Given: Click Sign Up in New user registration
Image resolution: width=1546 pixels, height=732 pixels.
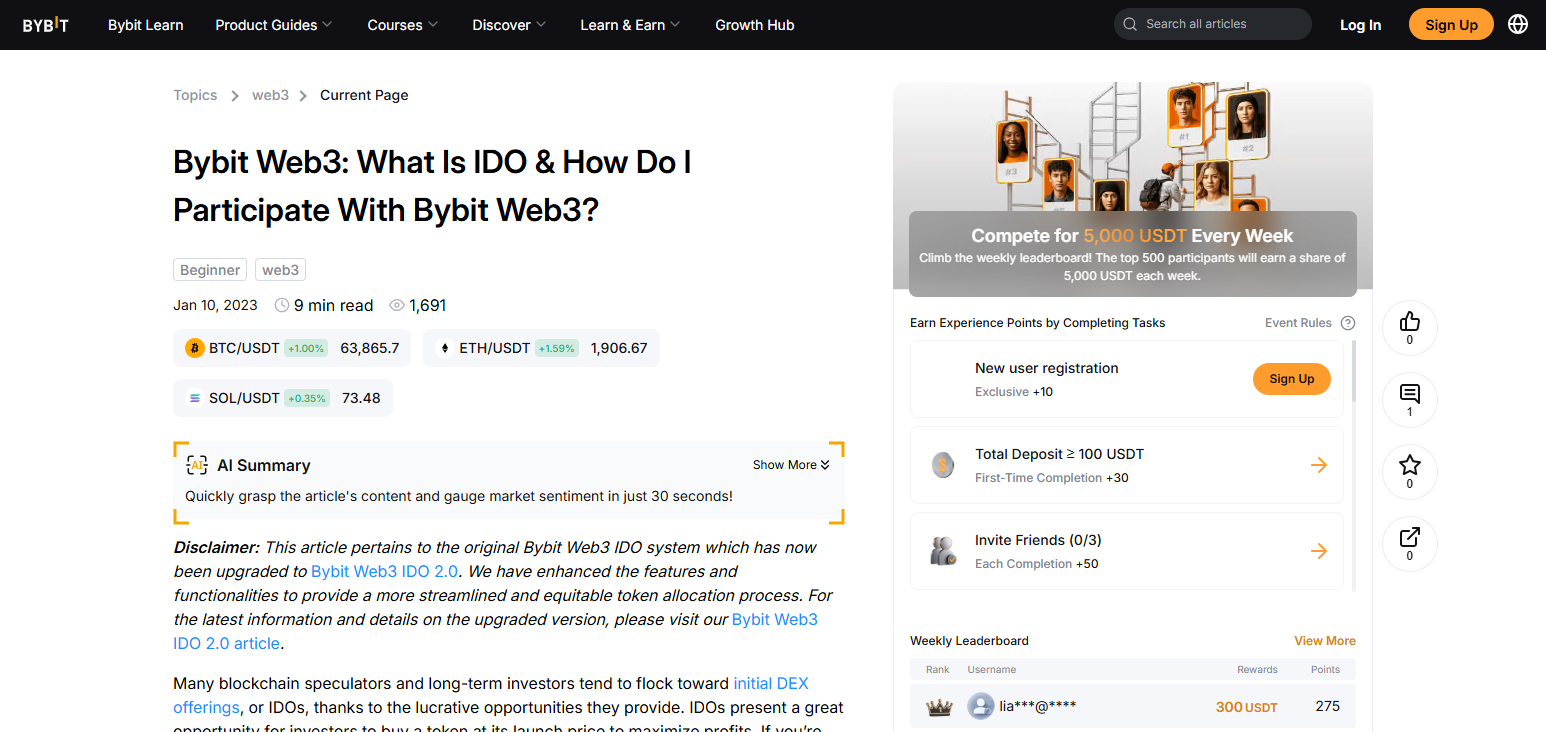Looking at the screenshot, I should (1292, 379).
